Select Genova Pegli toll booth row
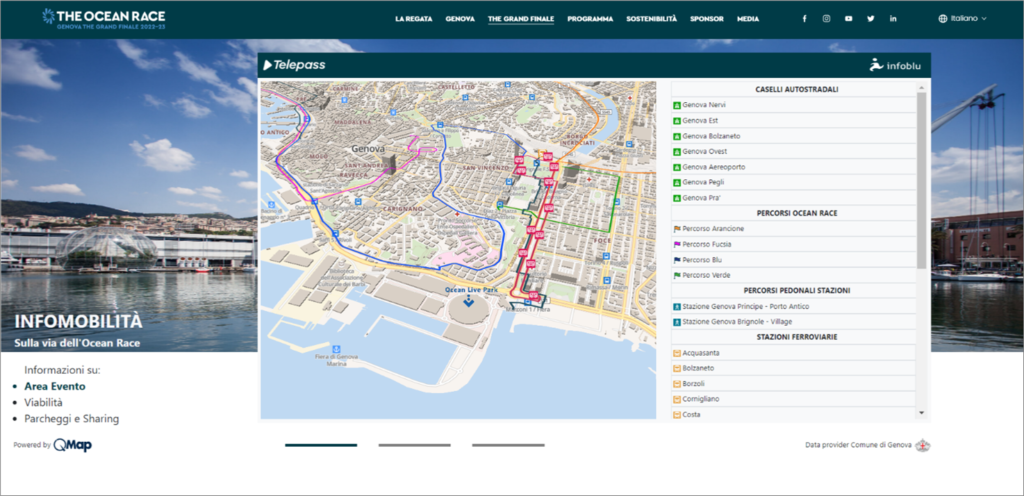Viewport: 1024px width, 496px height. coord(793,182)
